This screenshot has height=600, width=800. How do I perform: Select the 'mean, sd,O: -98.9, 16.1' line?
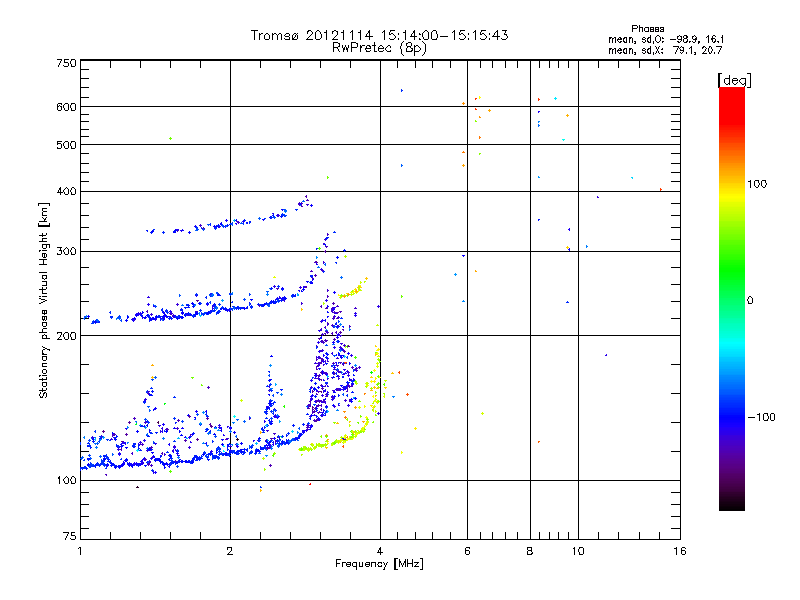pos(666,39)
